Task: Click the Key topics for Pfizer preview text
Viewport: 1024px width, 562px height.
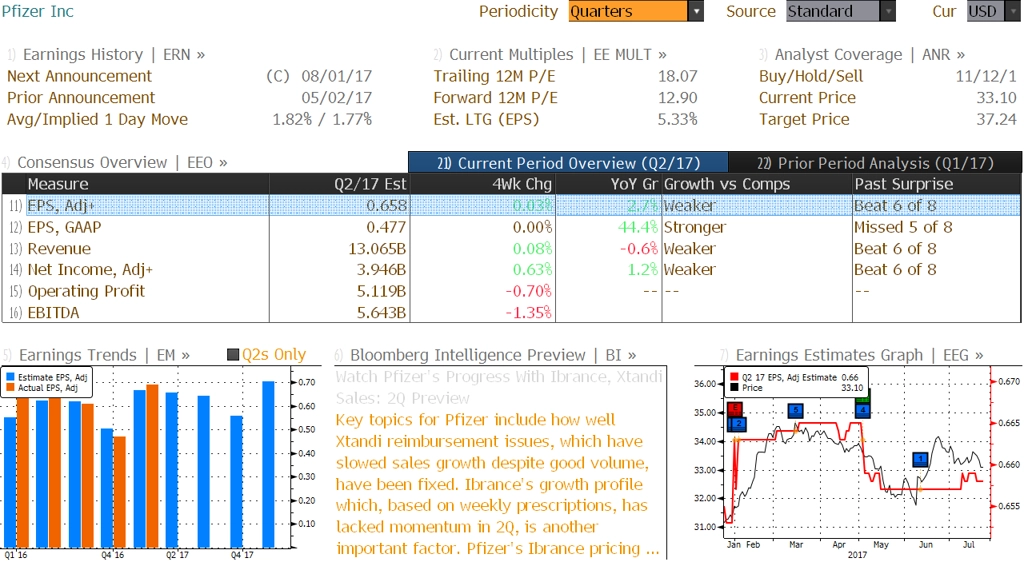Action: [x=498, y=484]
